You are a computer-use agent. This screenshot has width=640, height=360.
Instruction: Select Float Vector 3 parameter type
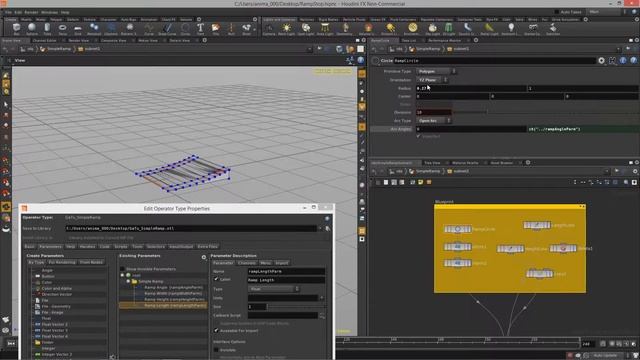pyautogui.click(x=55, y=330)
